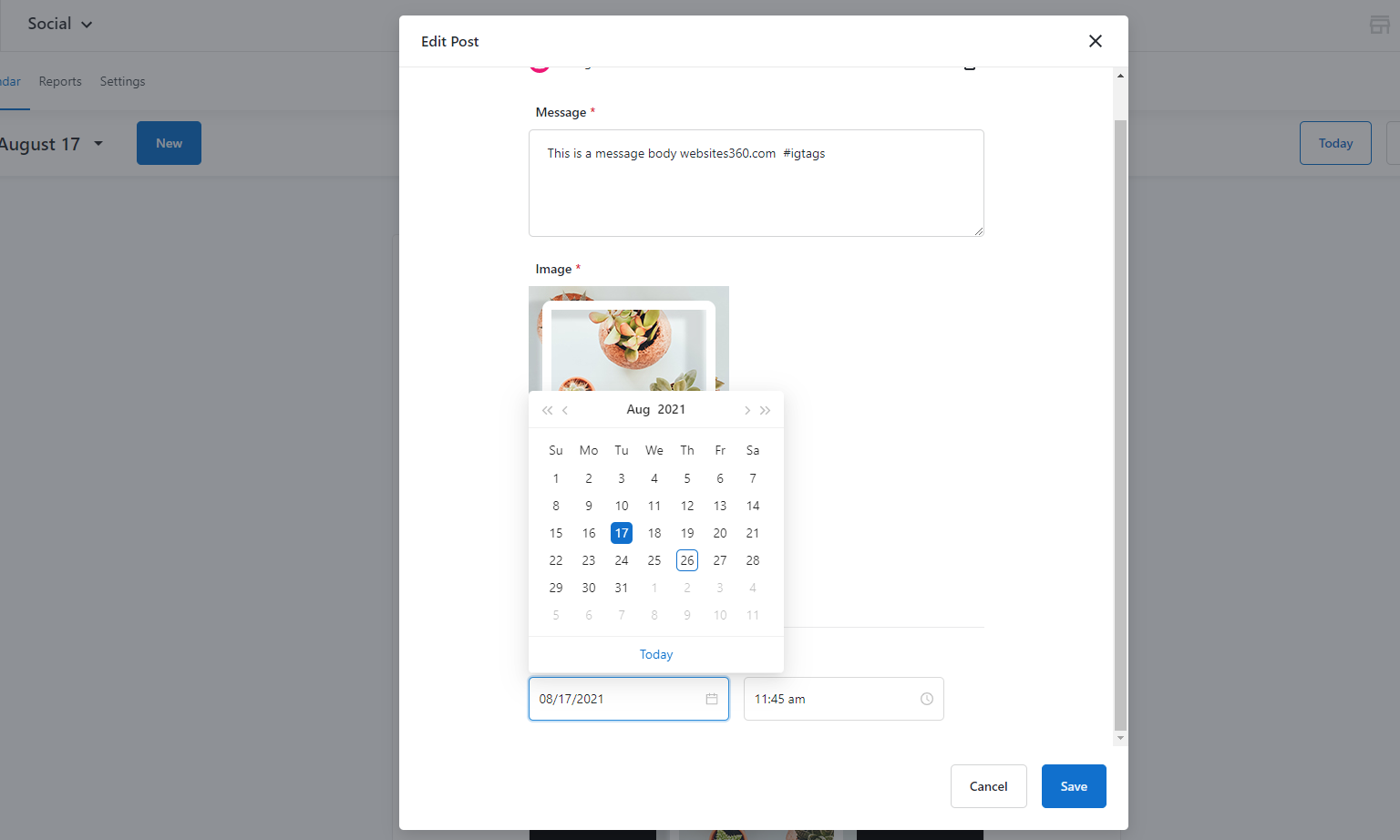Click the Today button in calendar toolbar

click(1335, 143)
